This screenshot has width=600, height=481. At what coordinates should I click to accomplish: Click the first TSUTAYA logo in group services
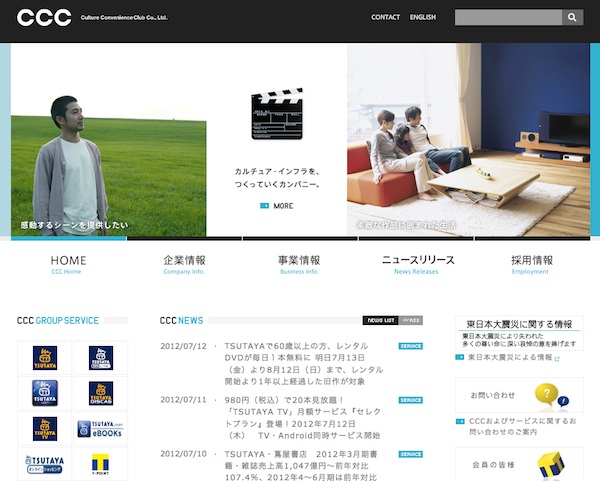[x=44, y=358]
